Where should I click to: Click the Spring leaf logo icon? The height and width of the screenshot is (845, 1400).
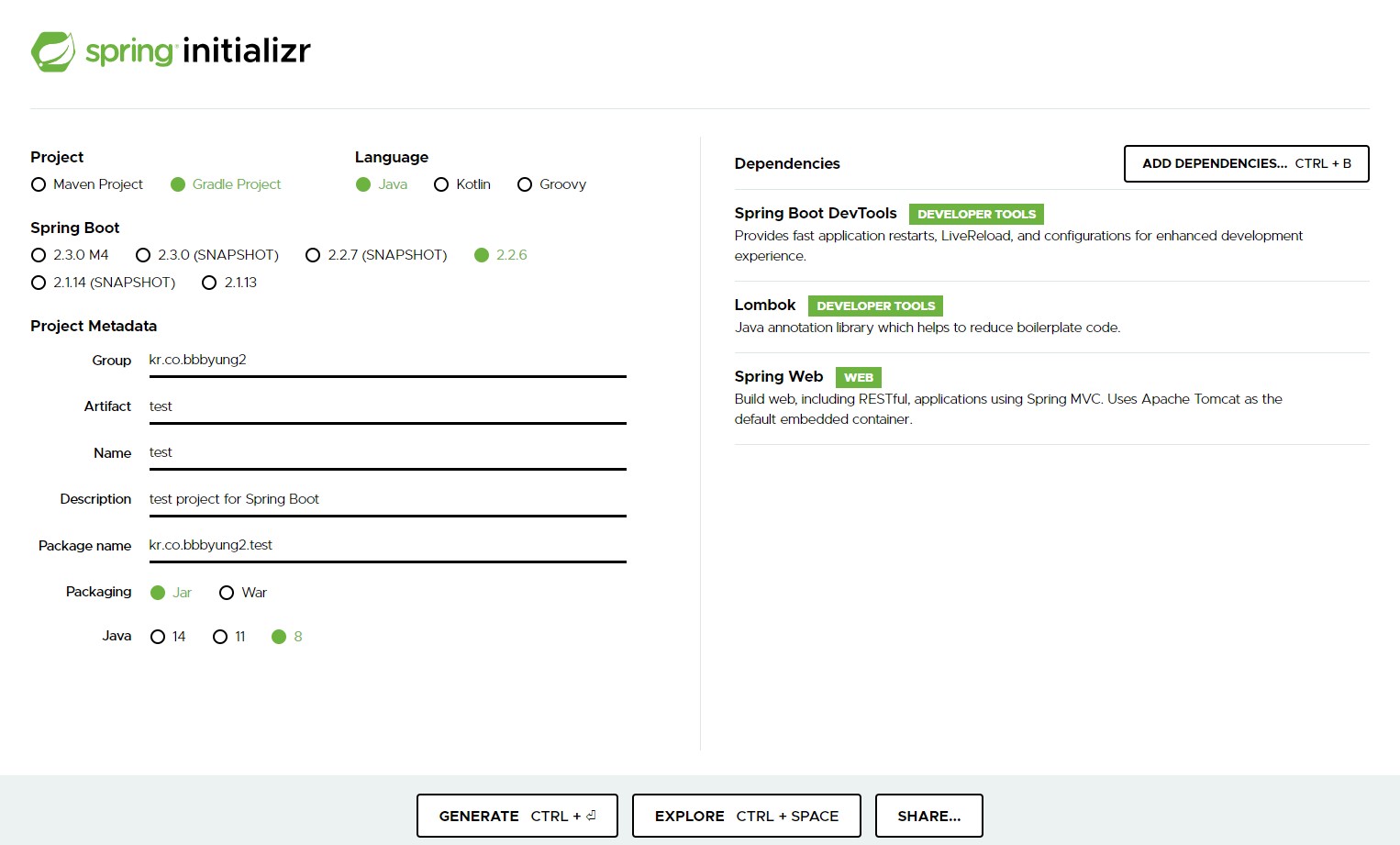(x=53, y=51)
